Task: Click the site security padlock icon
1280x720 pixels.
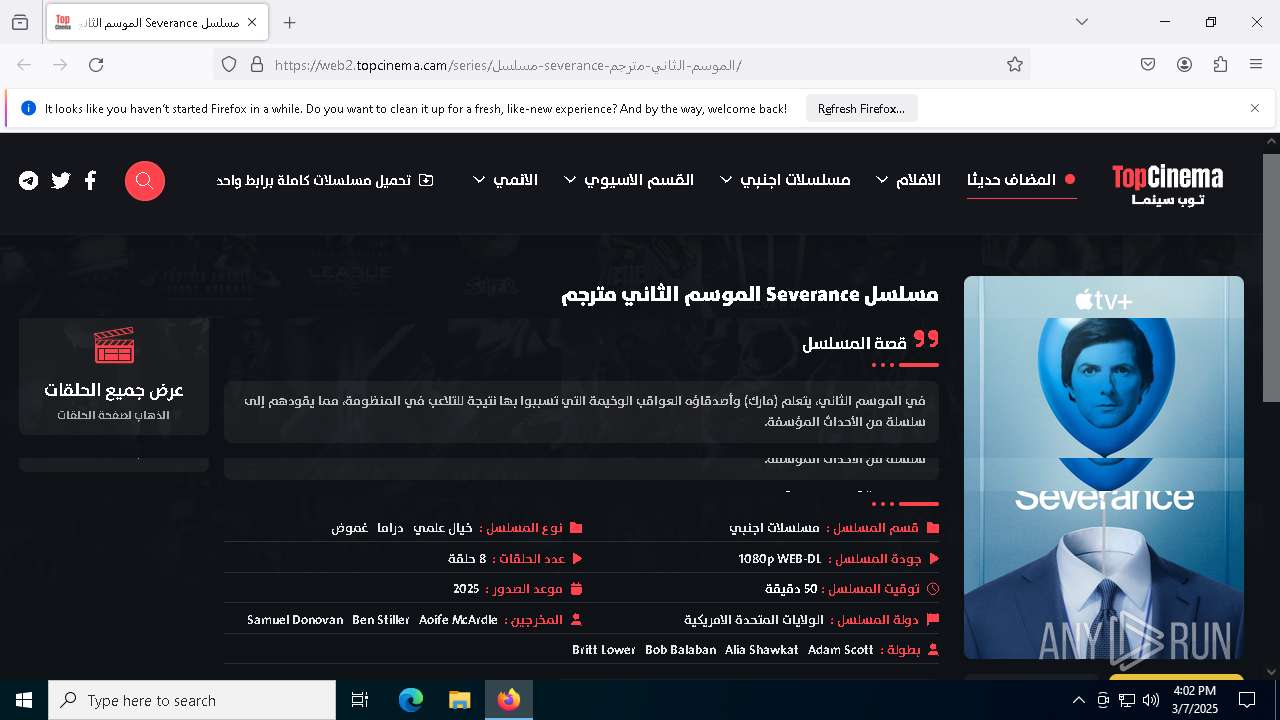Action: (x=257, y=65)
